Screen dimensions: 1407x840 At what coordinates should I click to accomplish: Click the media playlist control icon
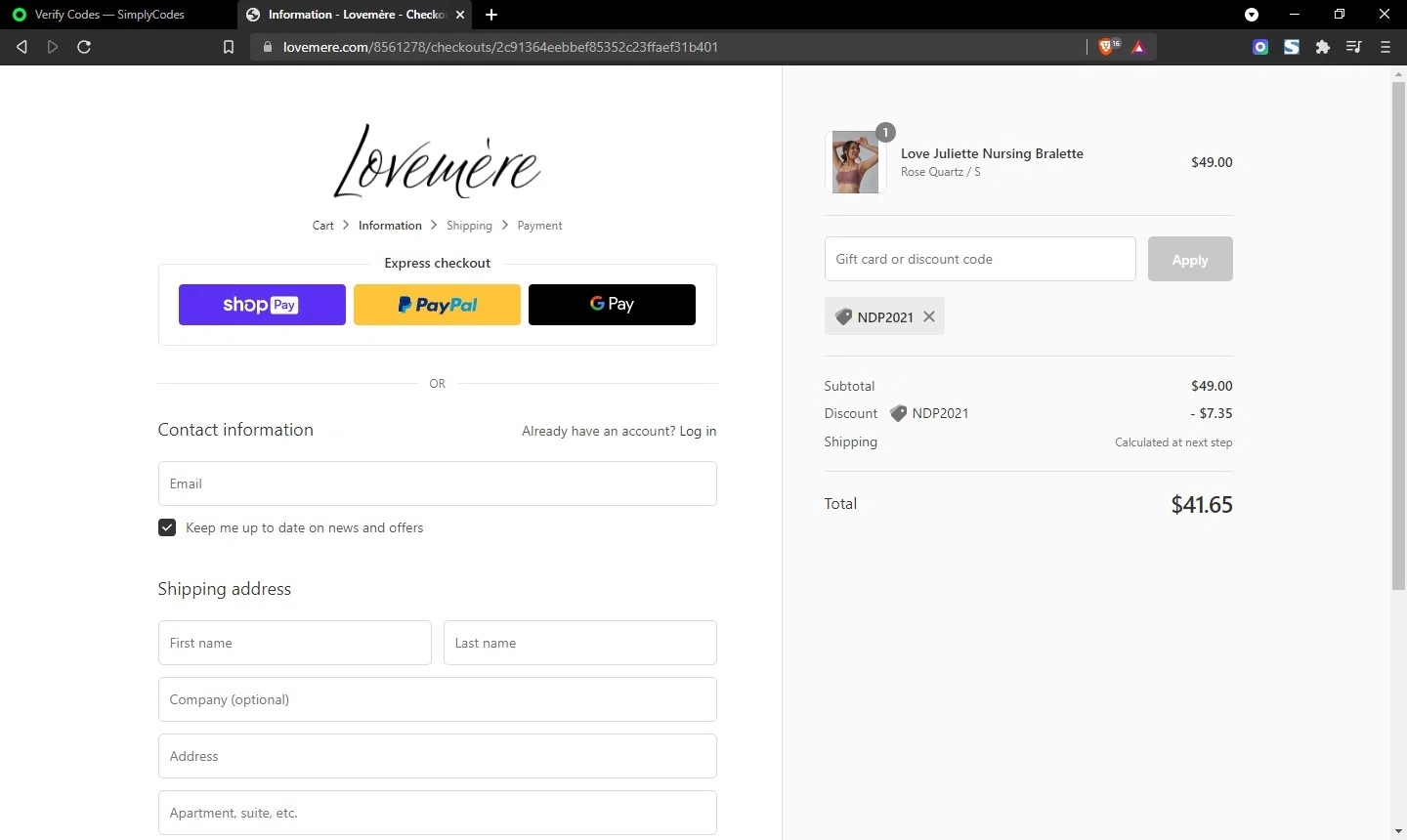(x=1353, y=47)
